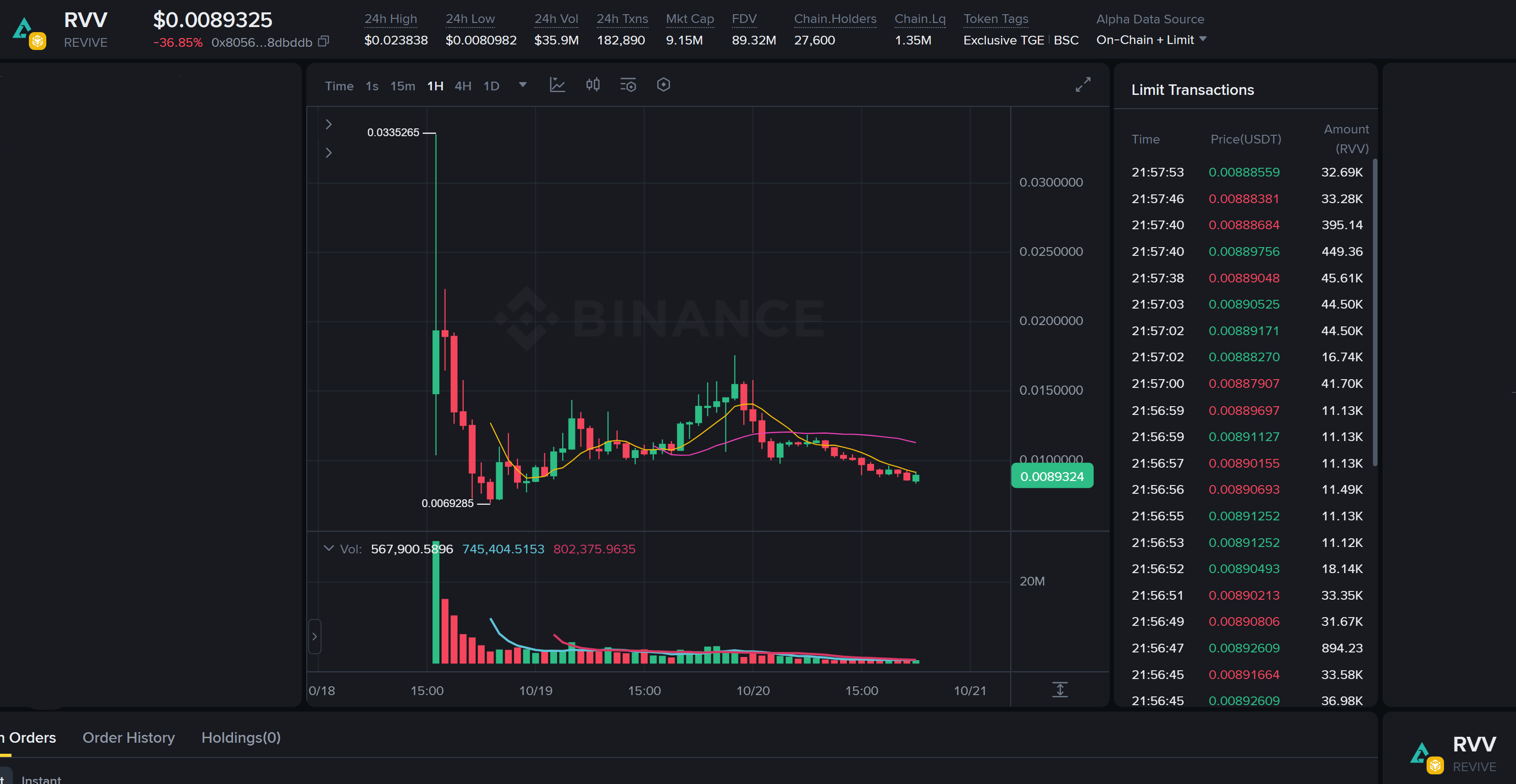The height and width of the screenshot is (784, 1516).
Task: Open the line chart type icon
Action: (557, 85)
